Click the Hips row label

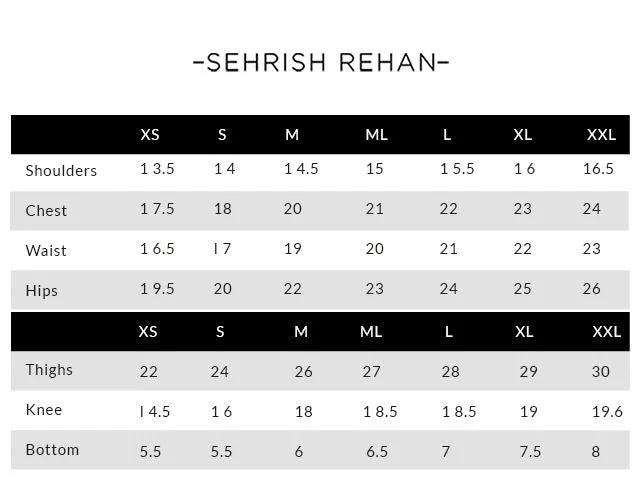pos(42,291)
